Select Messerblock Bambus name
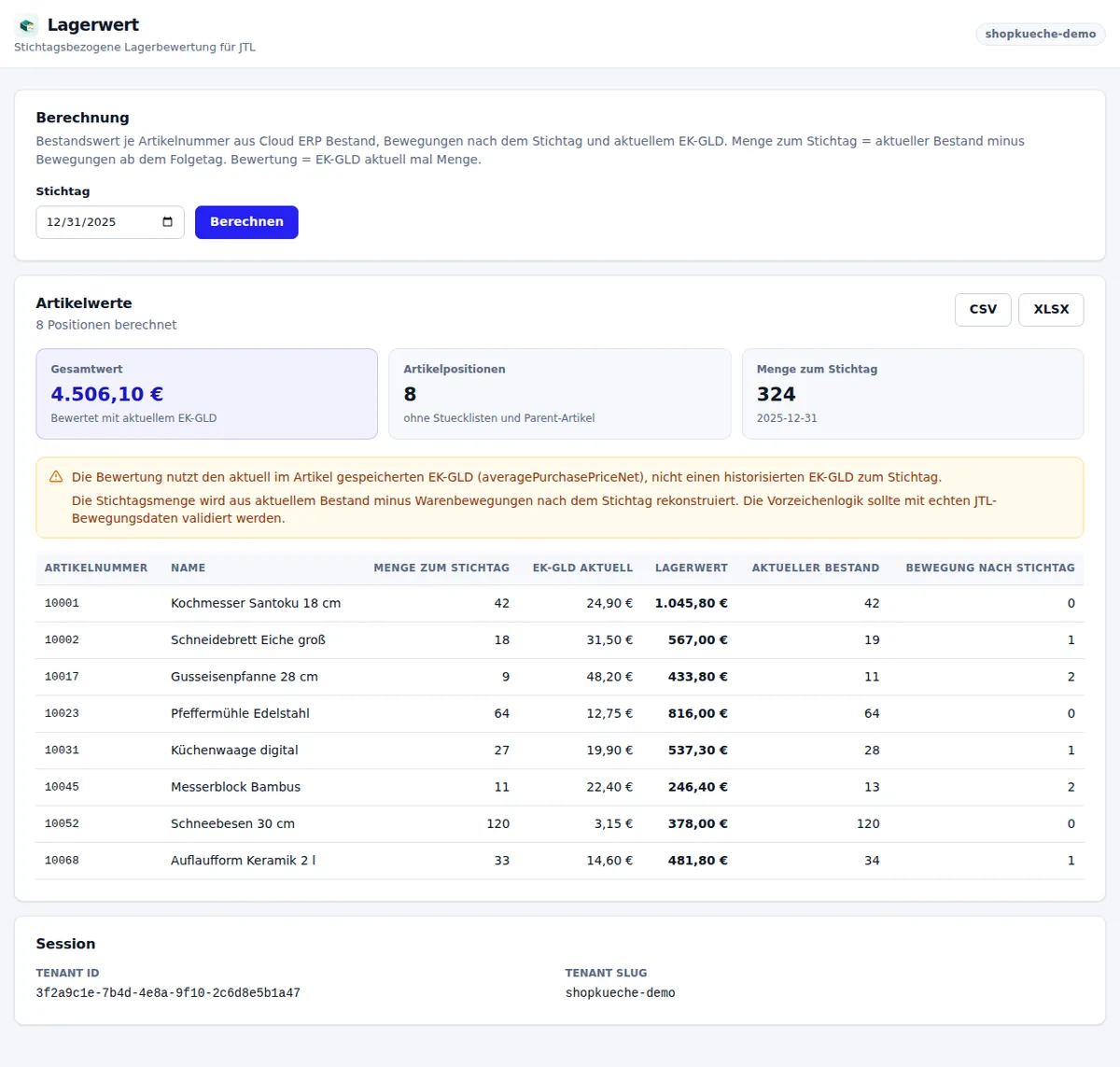This screenshot has height=1067, width=1120. 235,787
